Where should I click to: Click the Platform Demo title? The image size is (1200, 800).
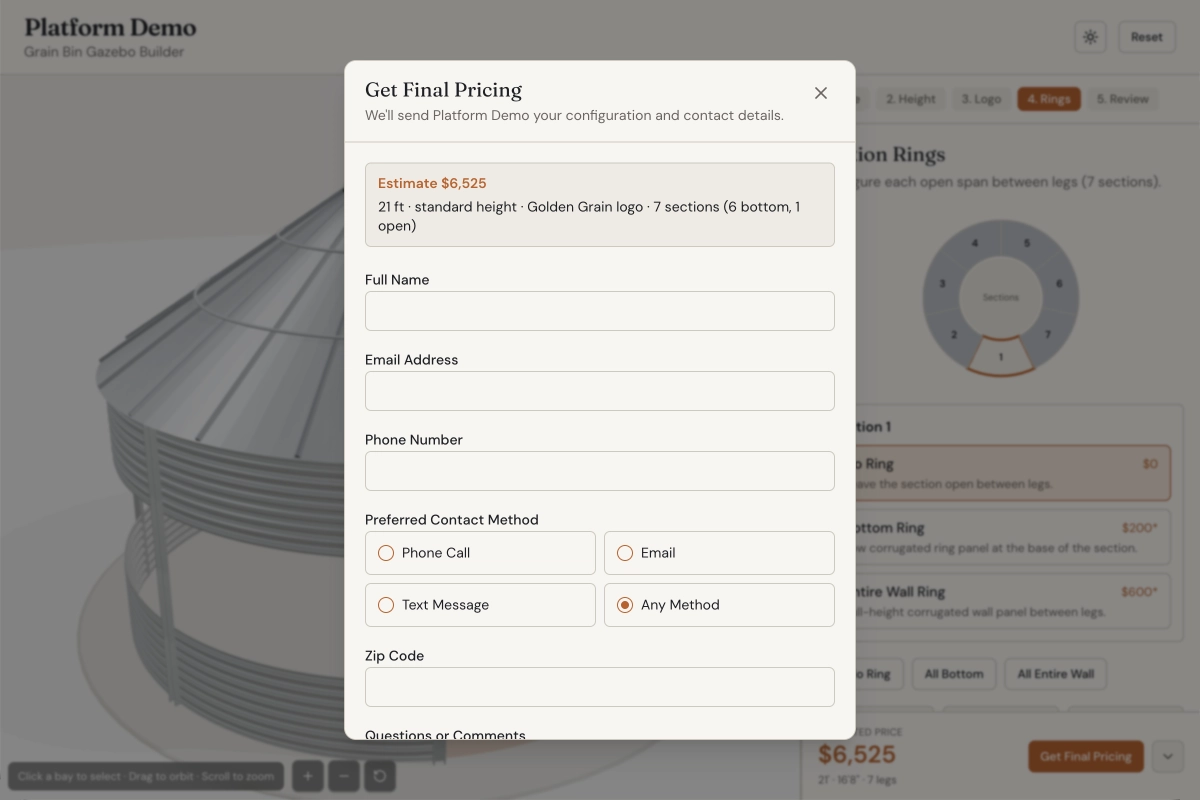coord(110,27)
